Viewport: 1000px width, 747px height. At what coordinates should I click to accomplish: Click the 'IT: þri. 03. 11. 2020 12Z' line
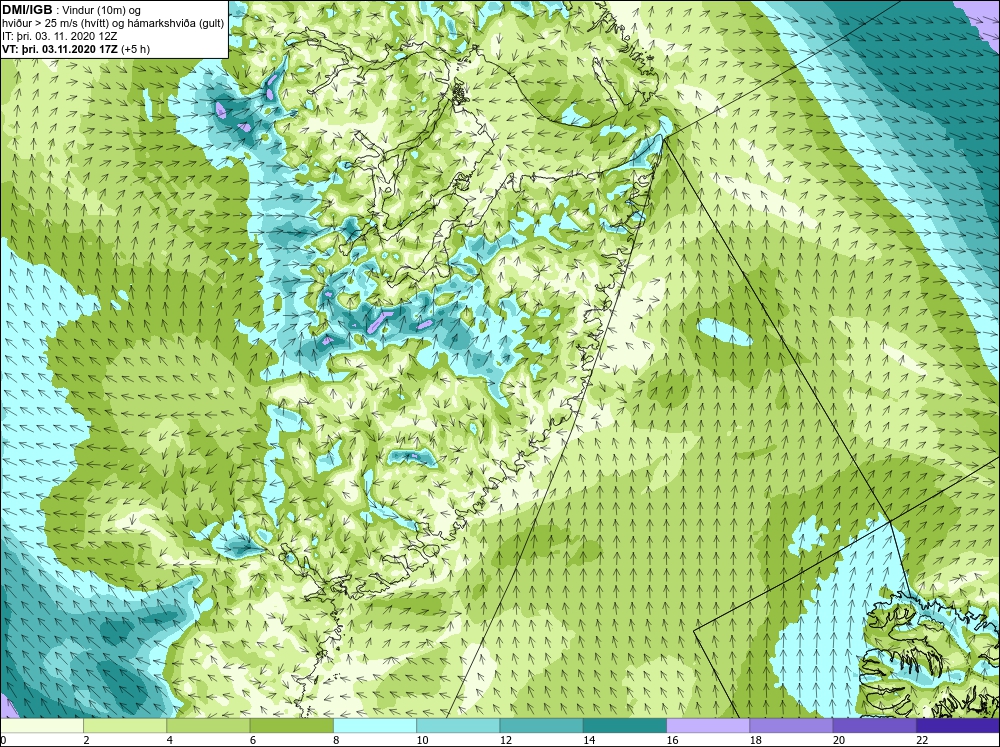[60, 36]
